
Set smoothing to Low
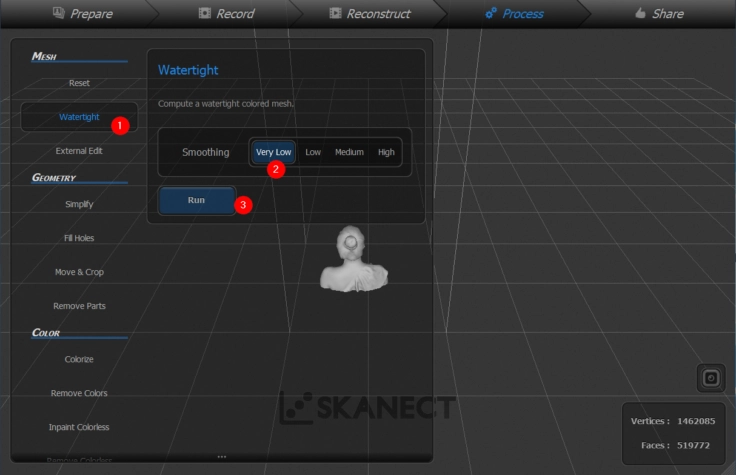[313, 152]
